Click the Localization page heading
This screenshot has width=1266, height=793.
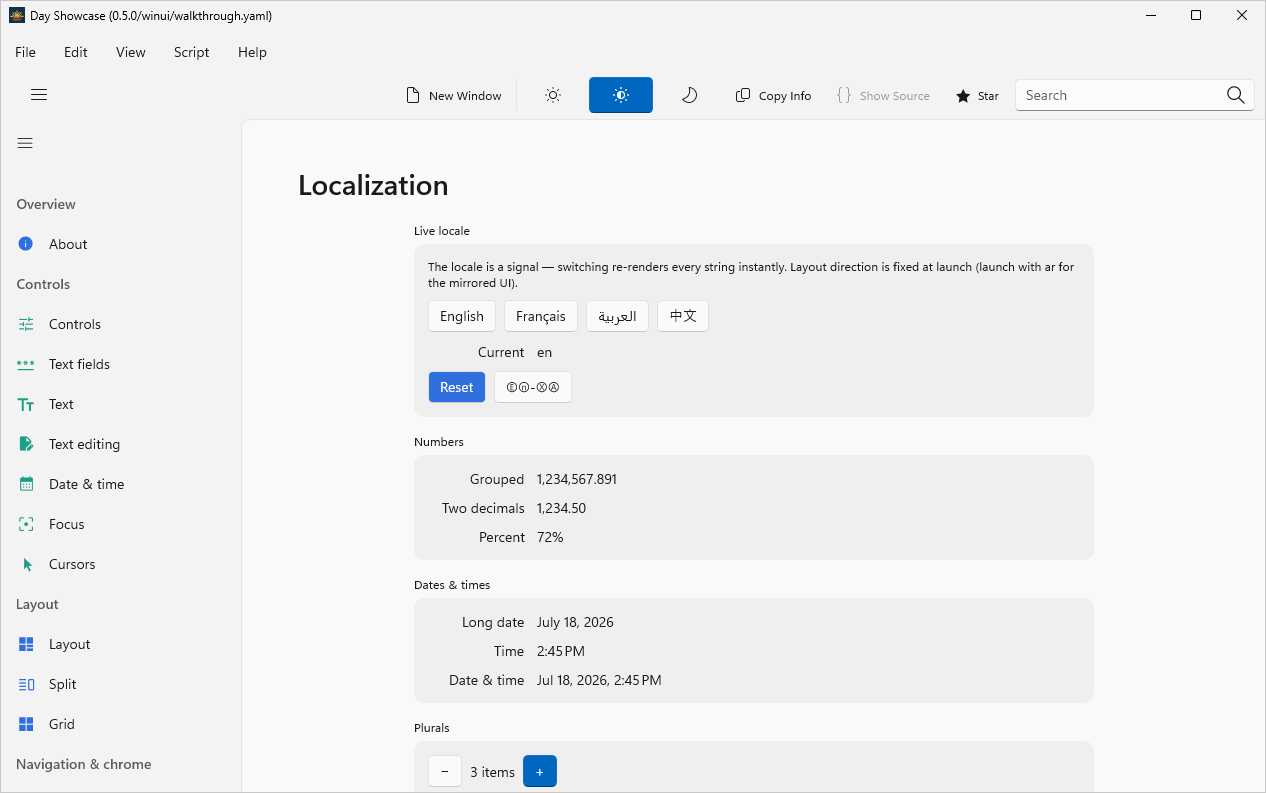373,186
